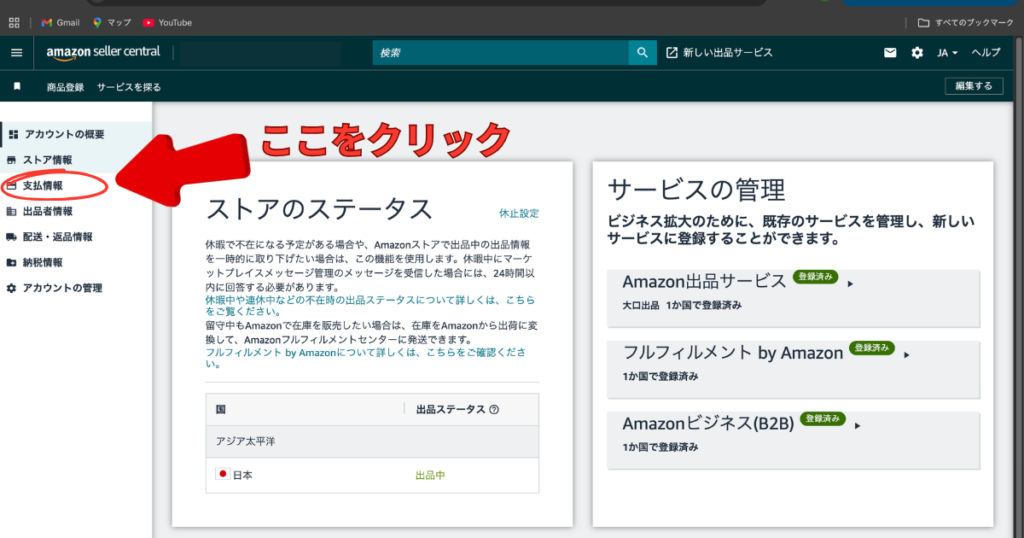Open the messages envelope icon

pos(890,53)
